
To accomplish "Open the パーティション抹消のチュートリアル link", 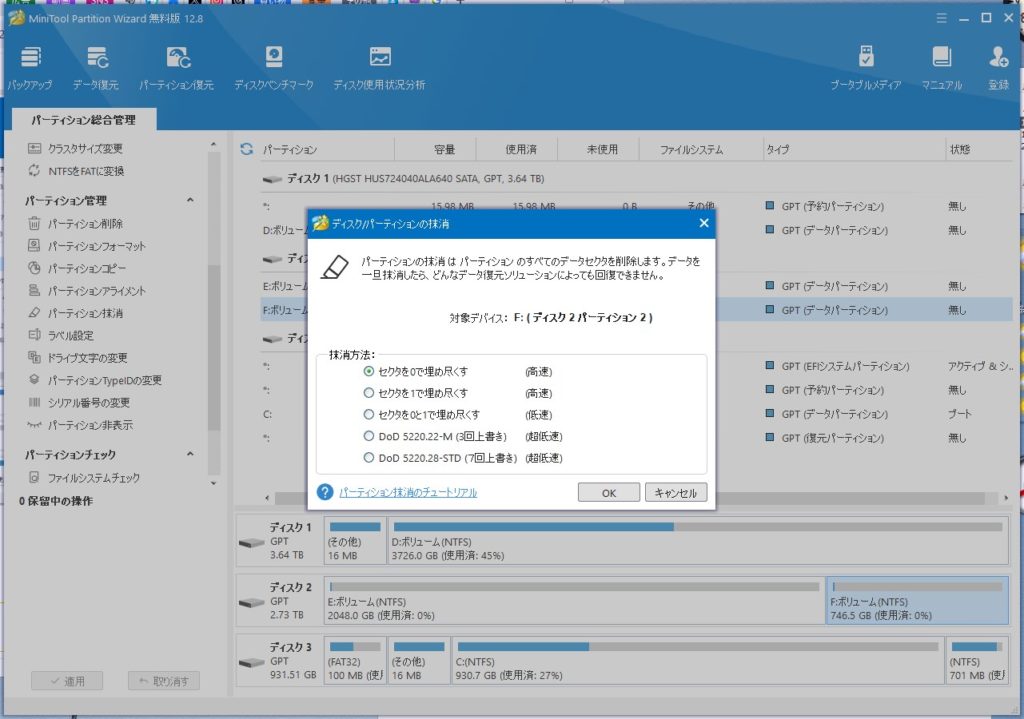I will point(407,492).
